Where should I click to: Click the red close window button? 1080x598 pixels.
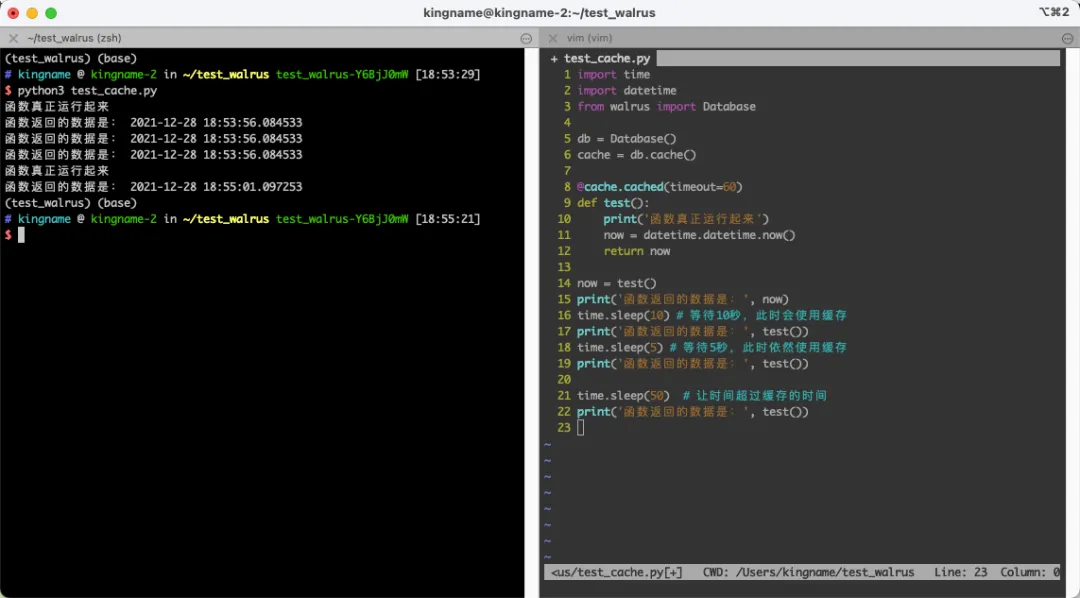tap(13, 13)
